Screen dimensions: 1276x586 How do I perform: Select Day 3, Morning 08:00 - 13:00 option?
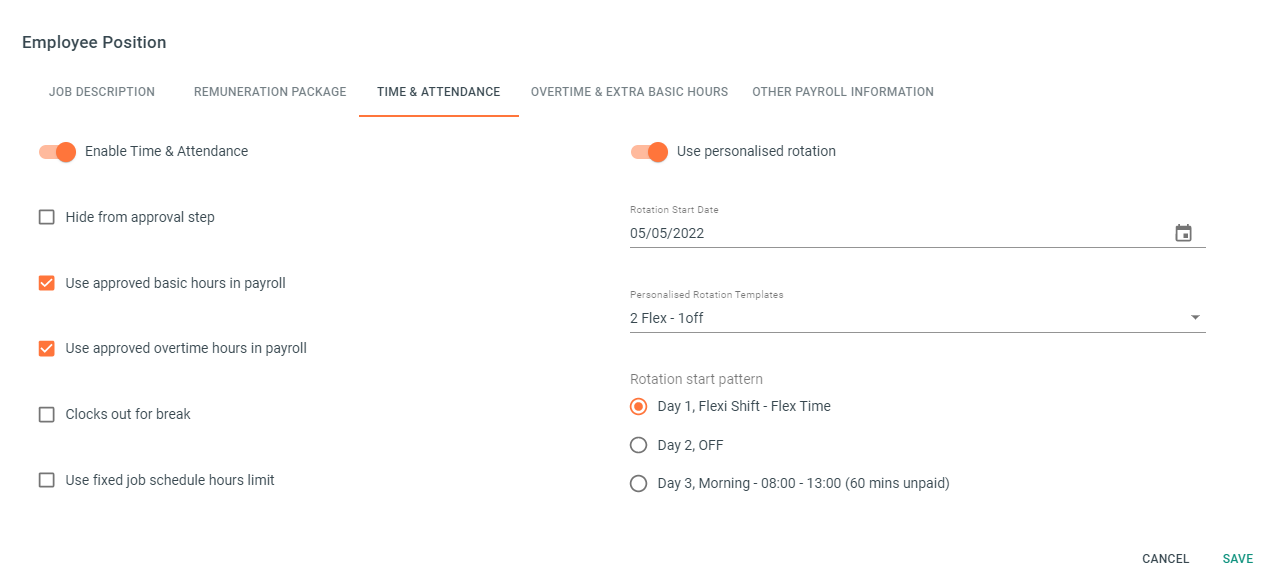[x=638, y=483]
